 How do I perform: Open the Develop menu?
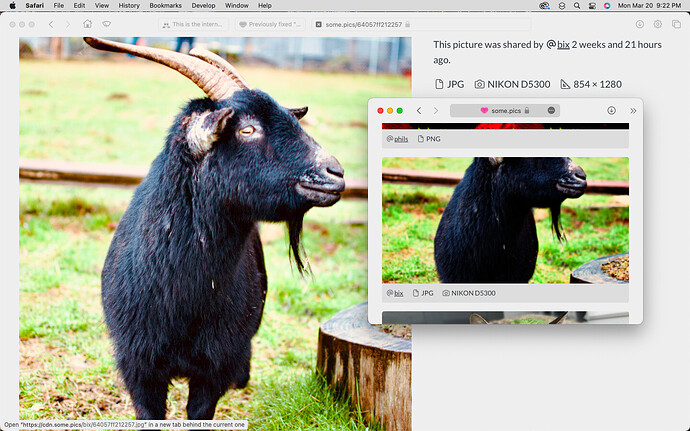[203, 5]
